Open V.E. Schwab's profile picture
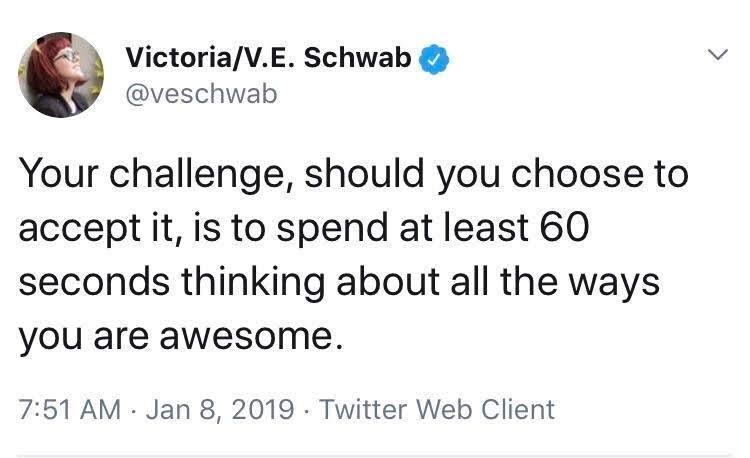Viewport: 750px width, 458px height. pos(61,75)
